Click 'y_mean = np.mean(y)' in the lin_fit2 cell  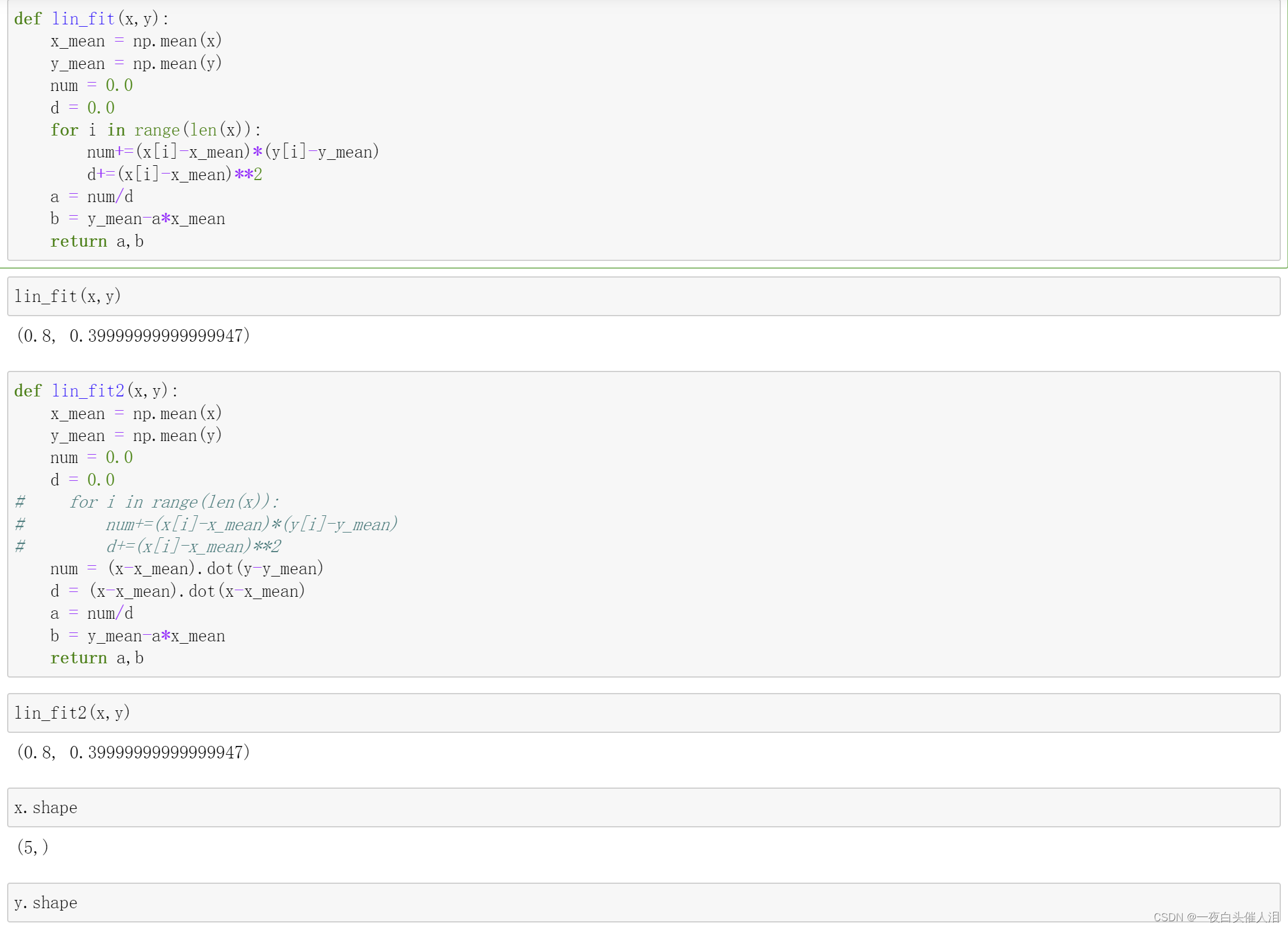(136, 436)
